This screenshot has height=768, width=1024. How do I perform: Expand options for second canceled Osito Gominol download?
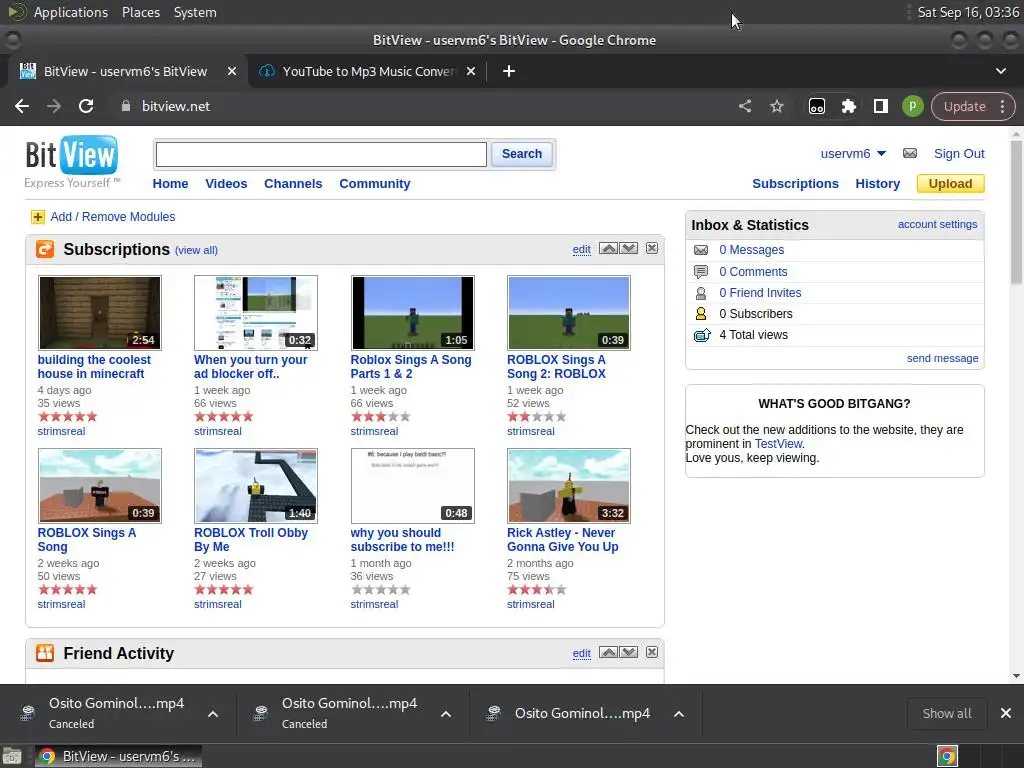(x=446, y=714)
